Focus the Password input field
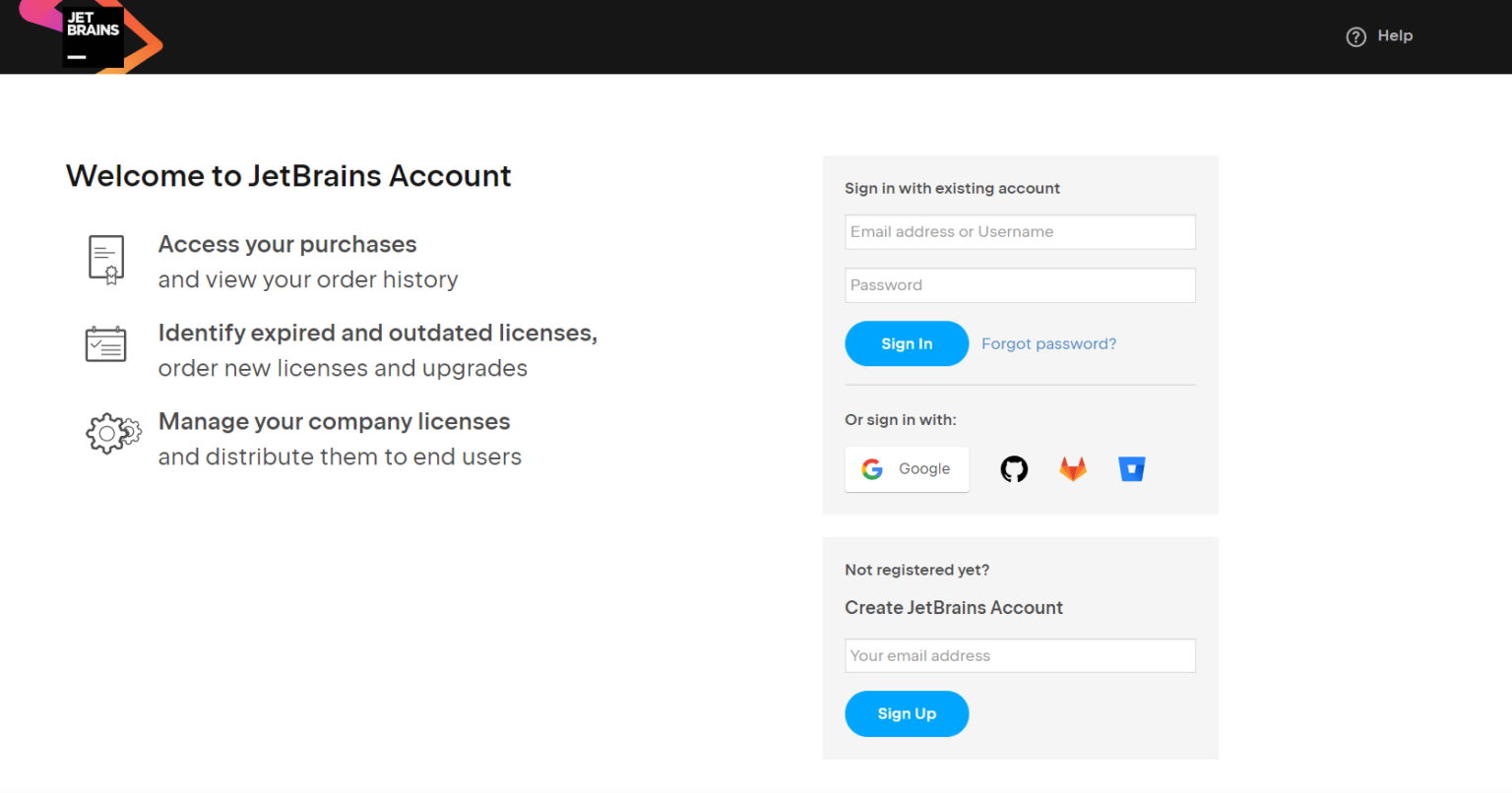This screenshot has height=793, width=1512. pos(1020,285)
